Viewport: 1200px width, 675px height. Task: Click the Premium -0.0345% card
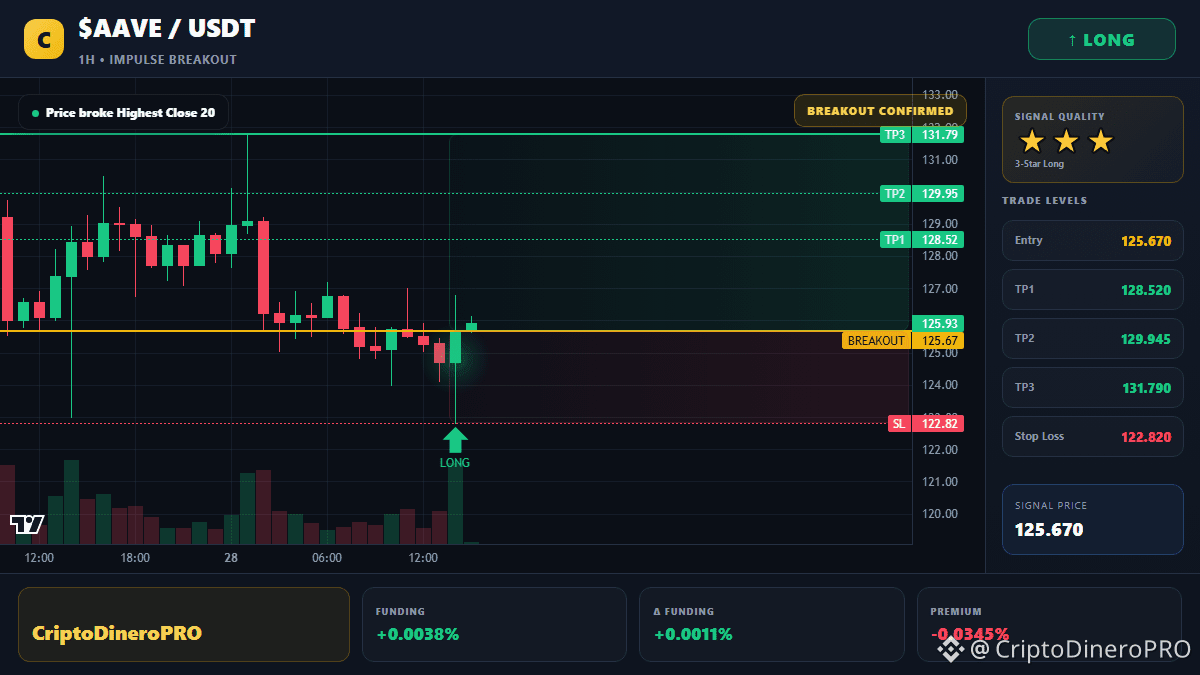pos(1048,625)
